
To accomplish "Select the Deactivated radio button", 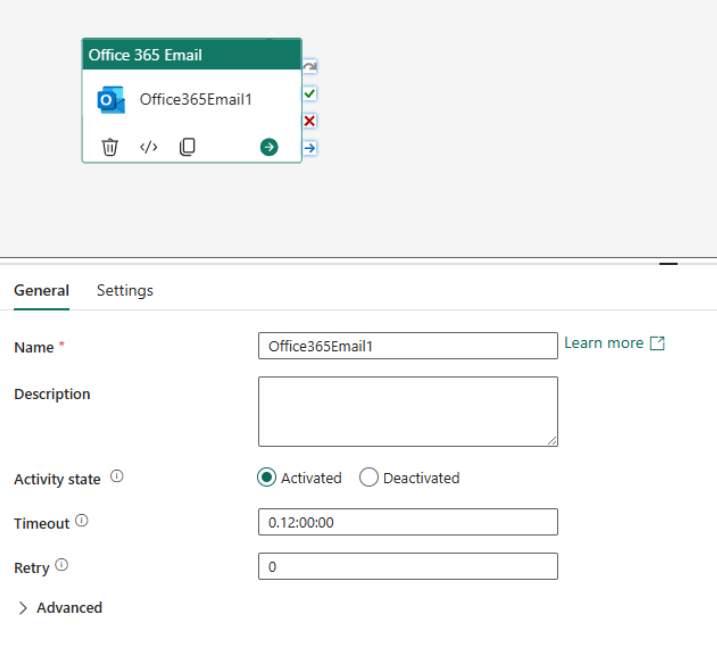I will point(368,478).
